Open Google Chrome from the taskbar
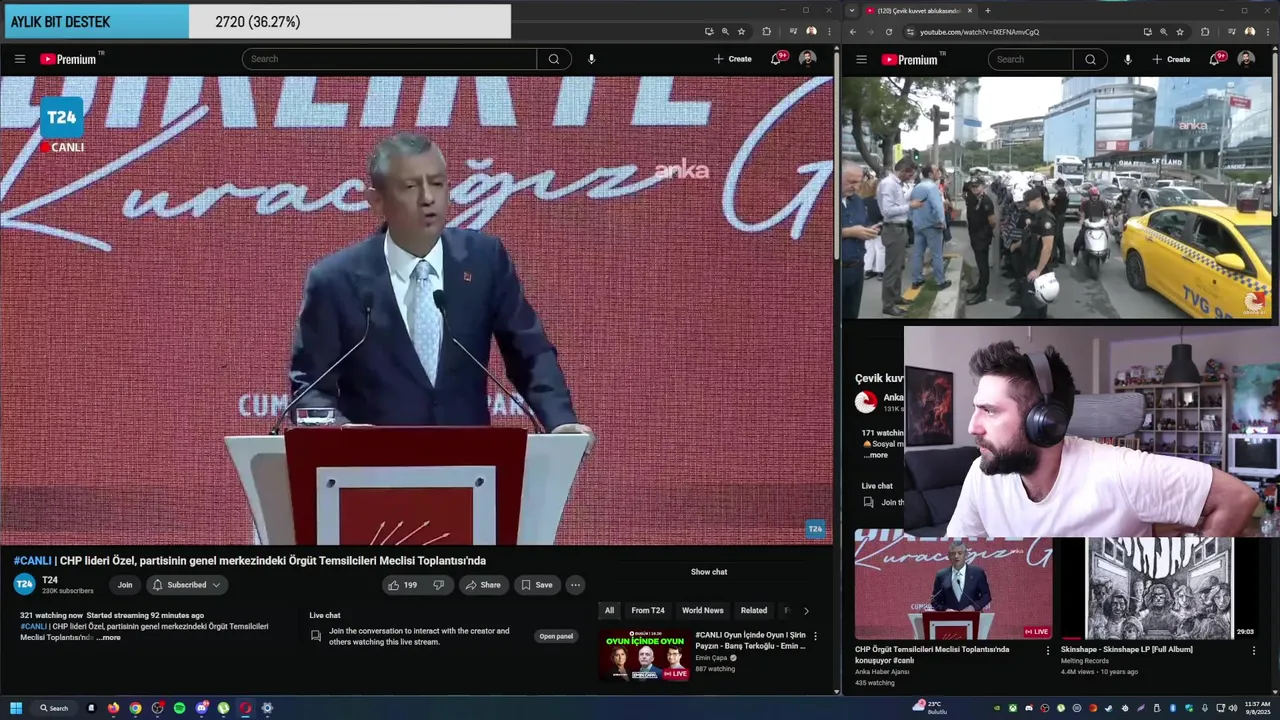Image resolution: width=1280 pixels, height=720 pixels. click(x=136, y=708)
